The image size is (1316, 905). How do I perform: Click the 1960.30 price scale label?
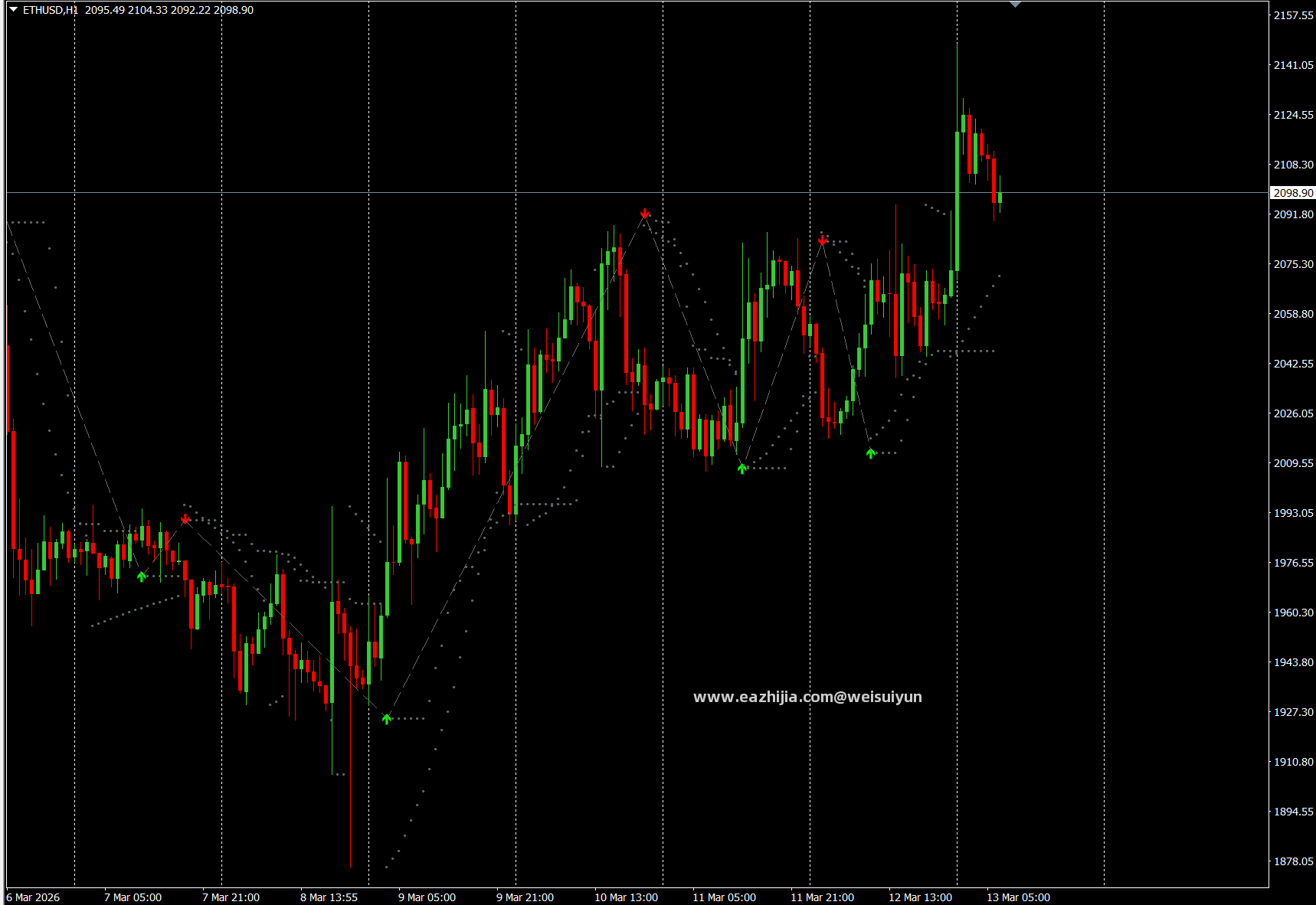tap(1293, 613)
